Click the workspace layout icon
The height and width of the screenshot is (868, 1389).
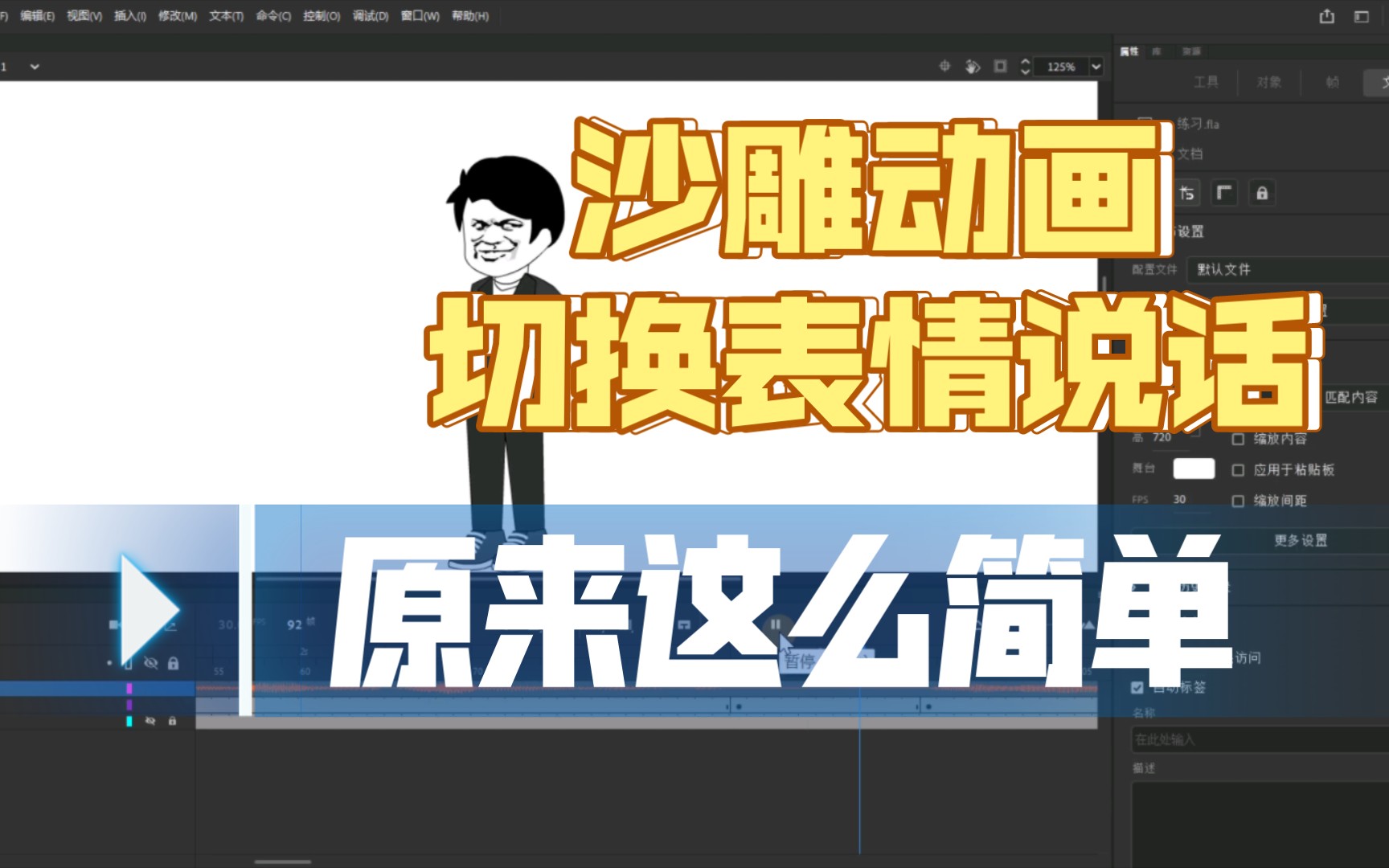1362,16
